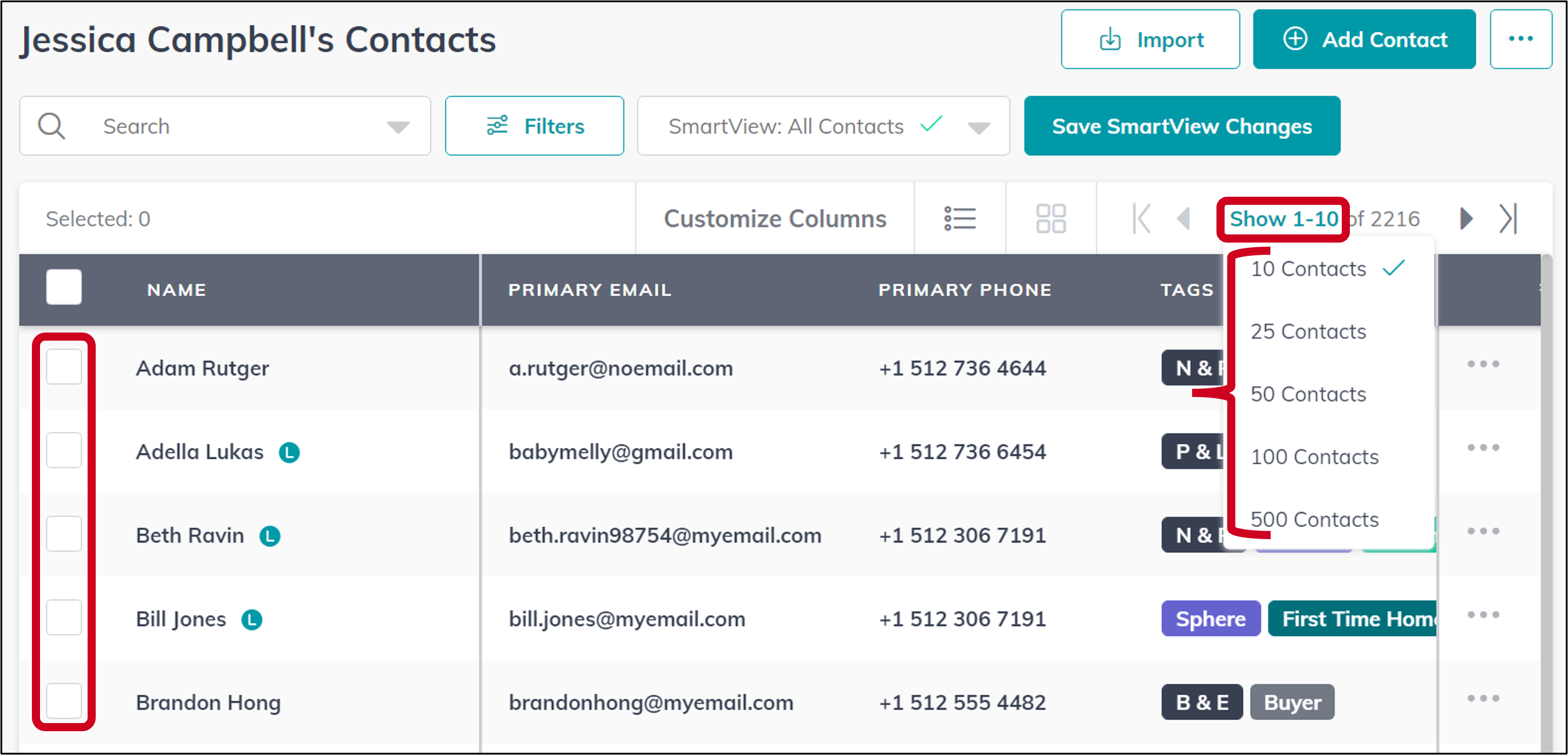The height and width of the screenshot is (755, 1568).
Task: Click the Add Contact button
Action: point(1363,39)
